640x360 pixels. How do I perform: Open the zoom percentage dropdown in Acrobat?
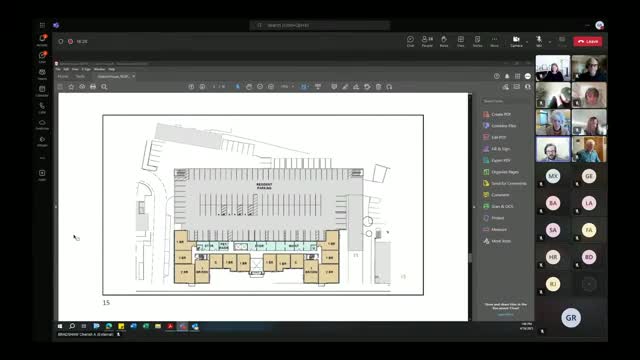[x=287, y=87]
